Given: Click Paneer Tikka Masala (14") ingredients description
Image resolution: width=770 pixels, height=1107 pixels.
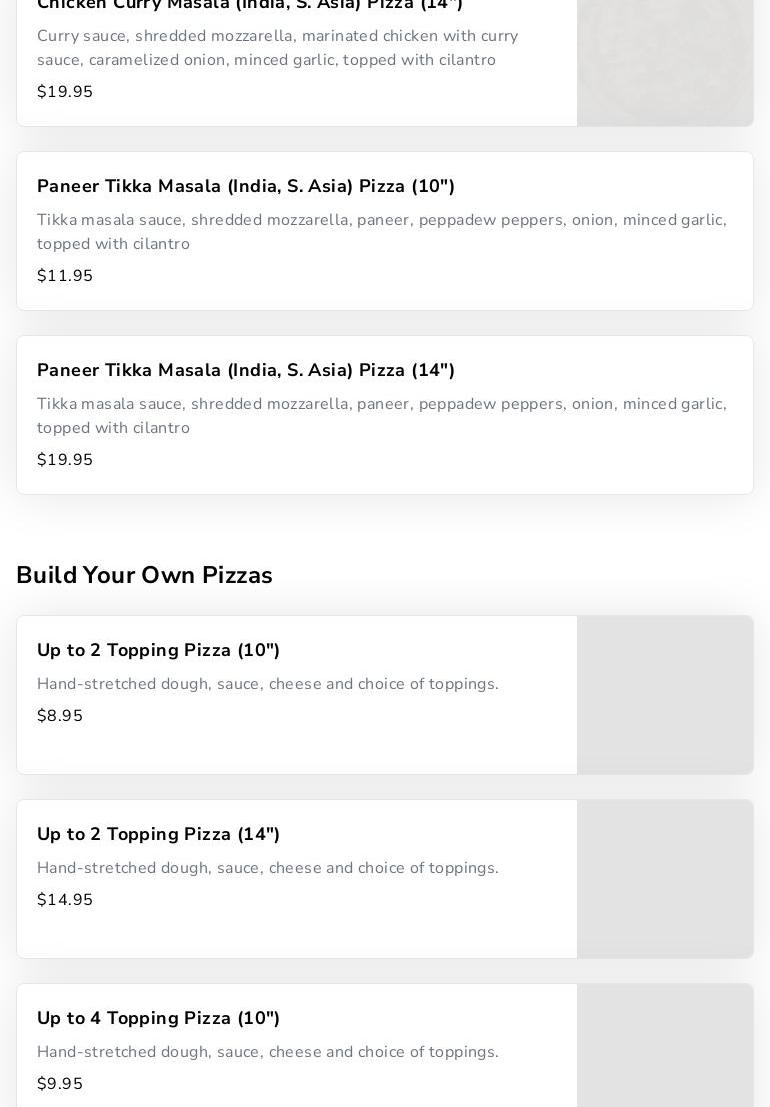Looking at the screenshot, I should [x=381, y=416].
